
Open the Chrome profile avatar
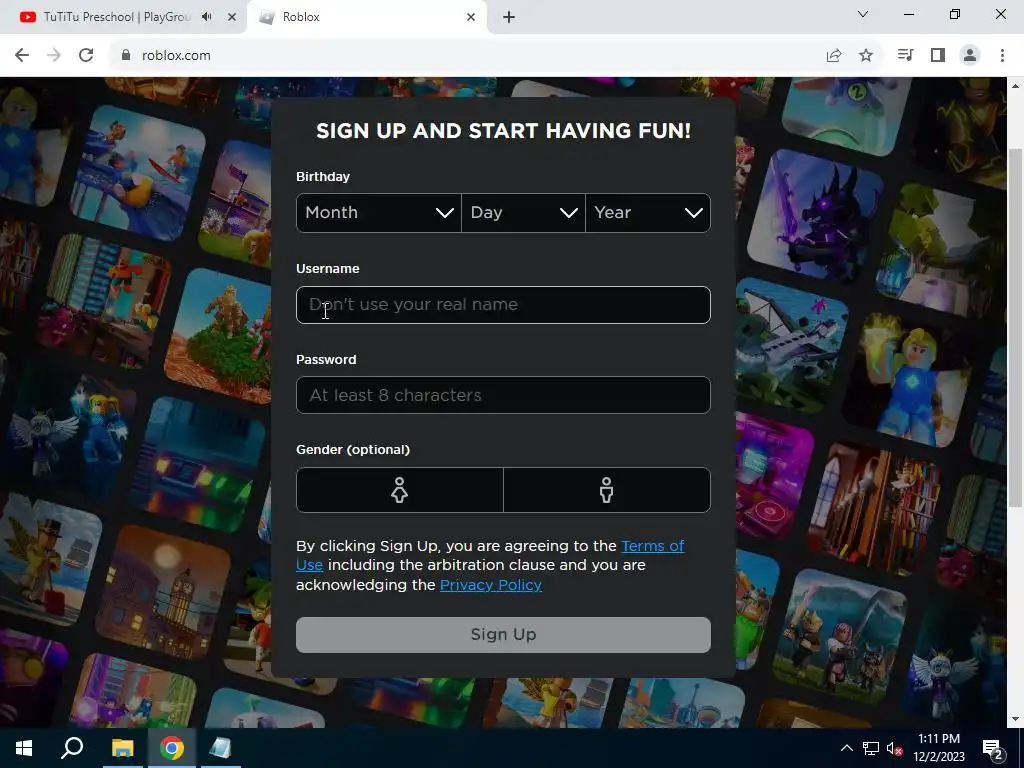click(970, 56)
